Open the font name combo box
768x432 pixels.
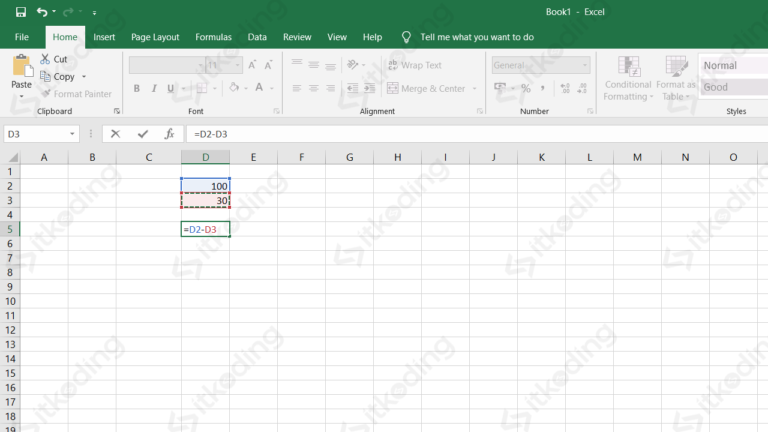pyautogui.click(x=167, y=65)
